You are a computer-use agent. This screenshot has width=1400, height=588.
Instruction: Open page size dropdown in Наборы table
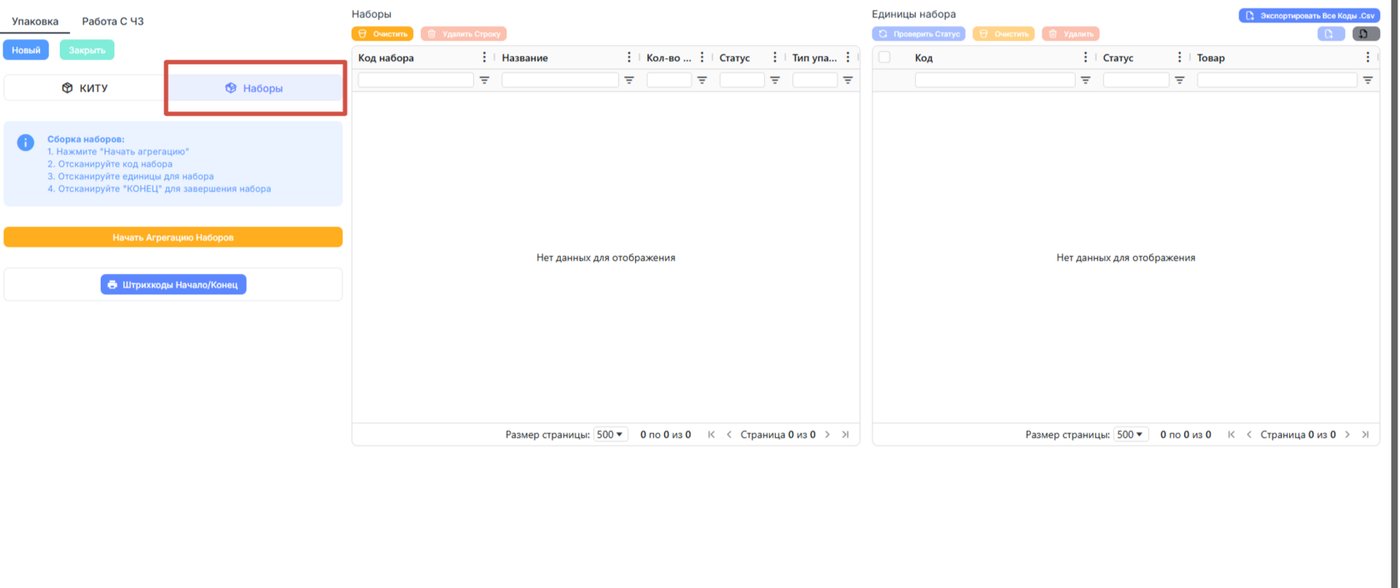pos(610,435)
